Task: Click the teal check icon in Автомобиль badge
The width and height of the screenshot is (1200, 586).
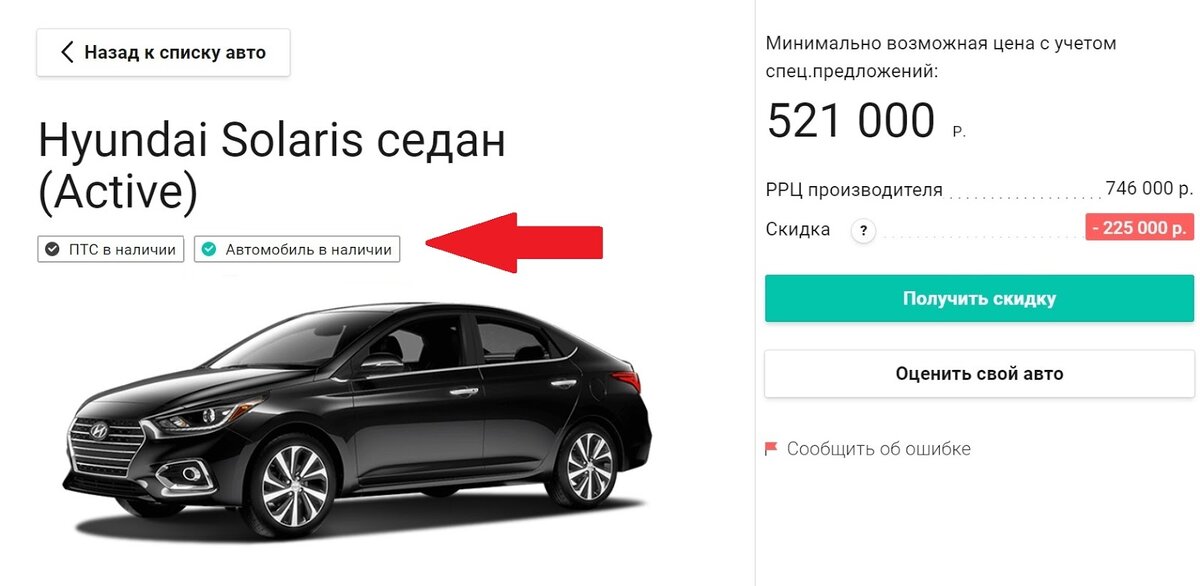Action: (209, 250)
